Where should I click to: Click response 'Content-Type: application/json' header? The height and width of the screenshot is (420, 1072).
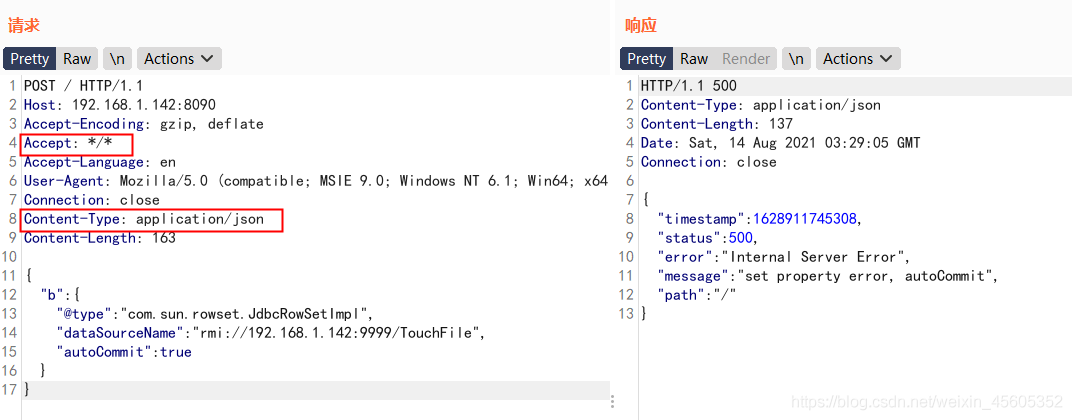click(x=760, y=105)
